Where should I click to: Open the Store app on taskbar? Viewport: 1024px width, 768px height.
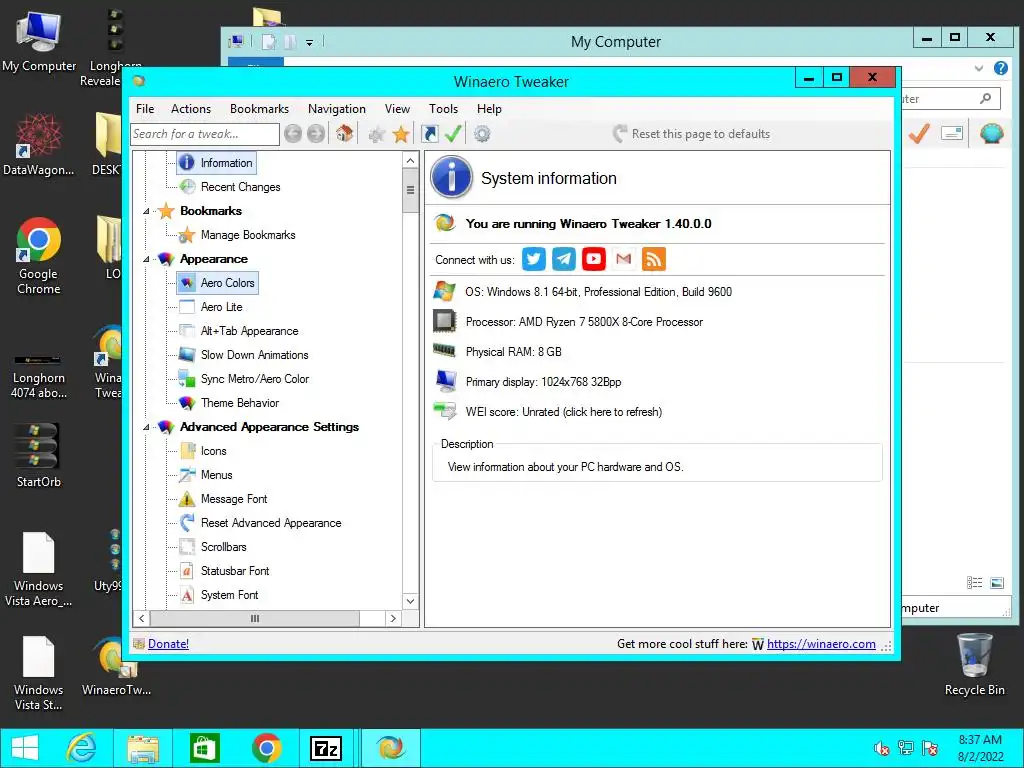coord(204,748)
